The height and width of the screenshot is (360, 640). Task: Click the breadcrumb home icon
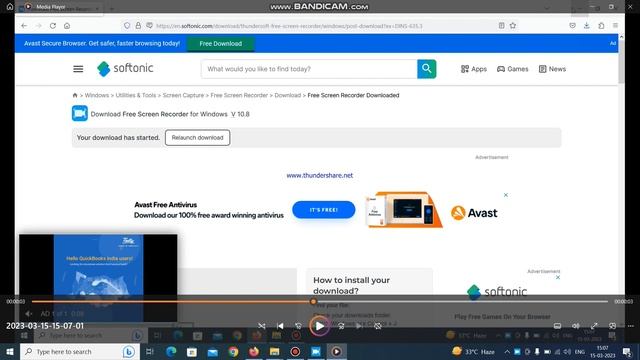[x=75, y=95]
